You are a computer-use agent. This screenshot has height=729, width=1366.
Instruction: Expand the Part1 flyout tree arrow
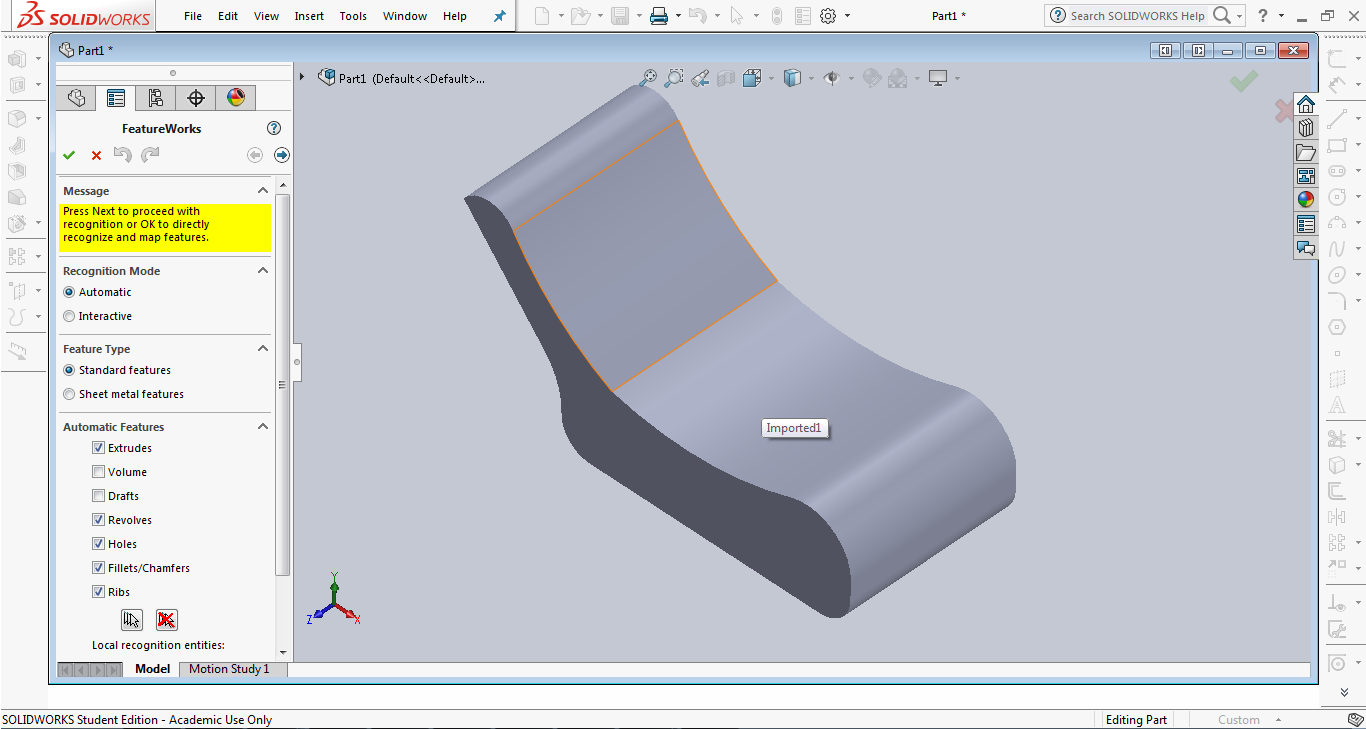tap(302, 77)
